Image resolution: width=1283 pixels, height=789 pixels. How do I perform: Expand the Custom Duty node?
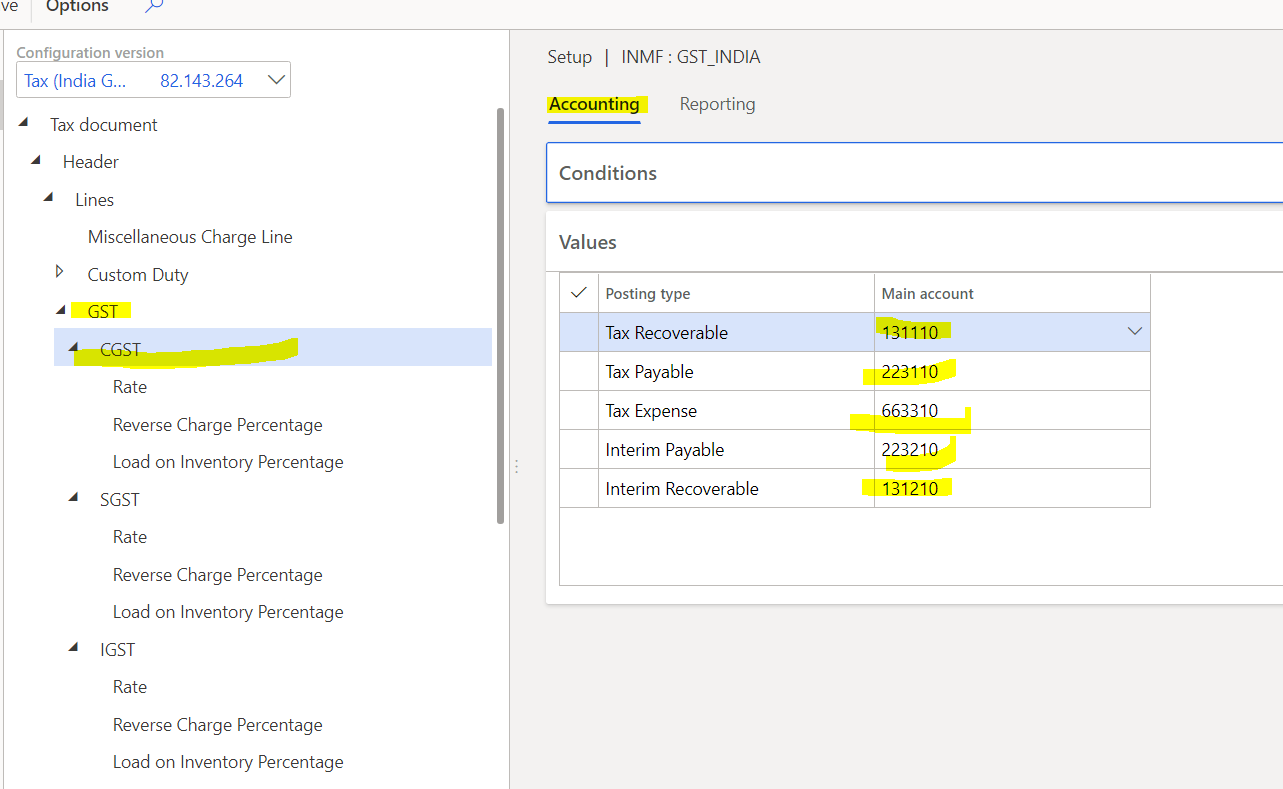pos(58,274)
